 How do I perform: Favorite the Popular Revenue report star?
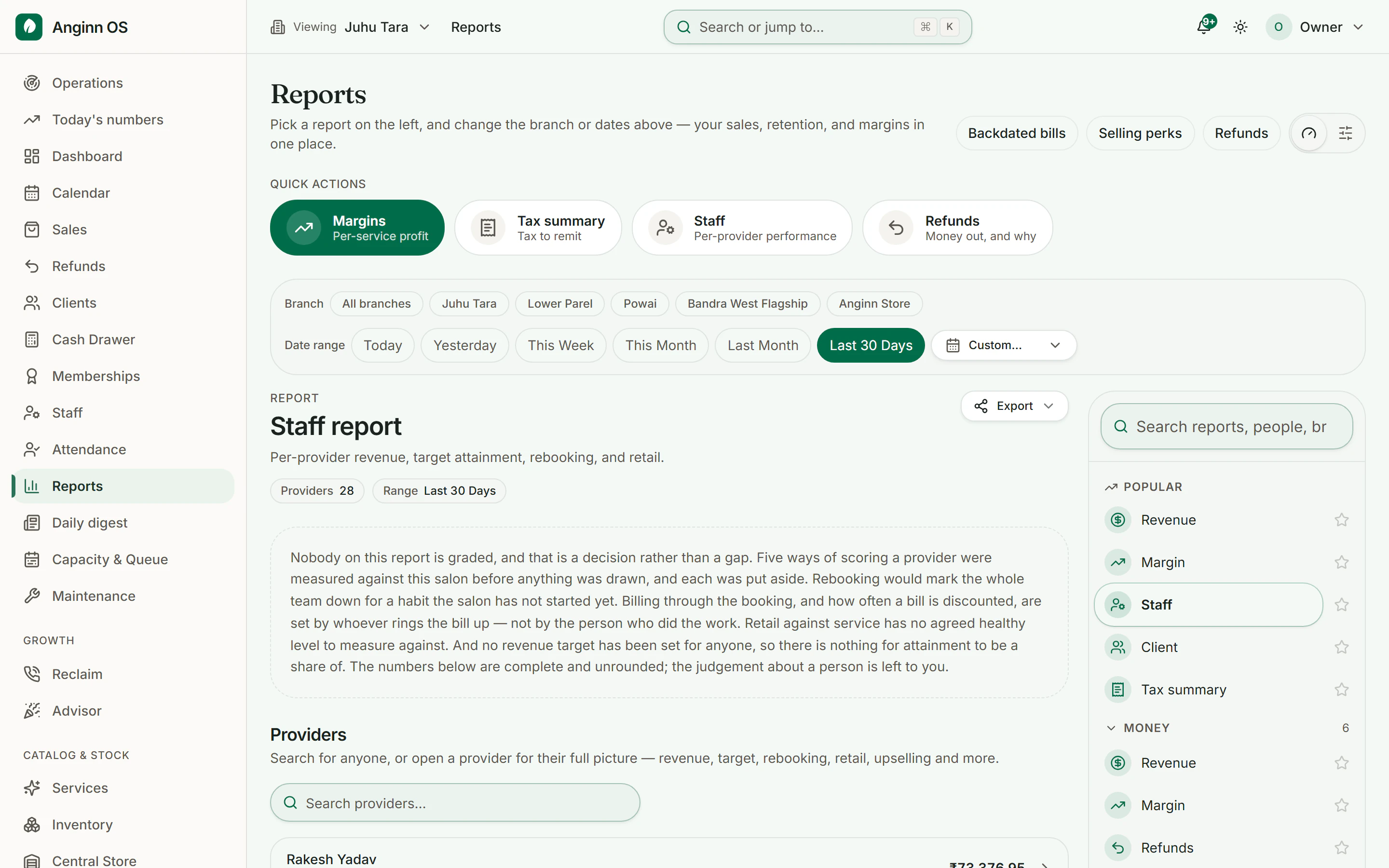tap(1341, 520)
